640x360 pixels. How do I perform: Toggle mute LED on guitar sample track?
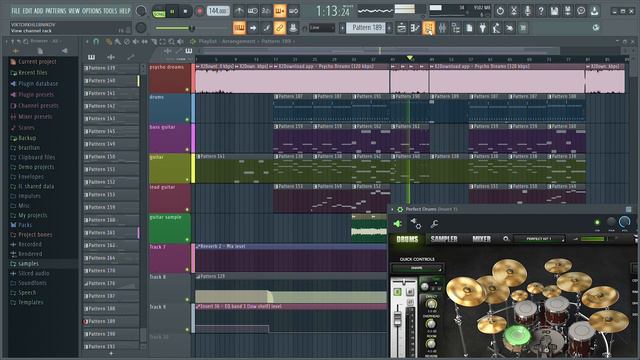tap(187, 240)
